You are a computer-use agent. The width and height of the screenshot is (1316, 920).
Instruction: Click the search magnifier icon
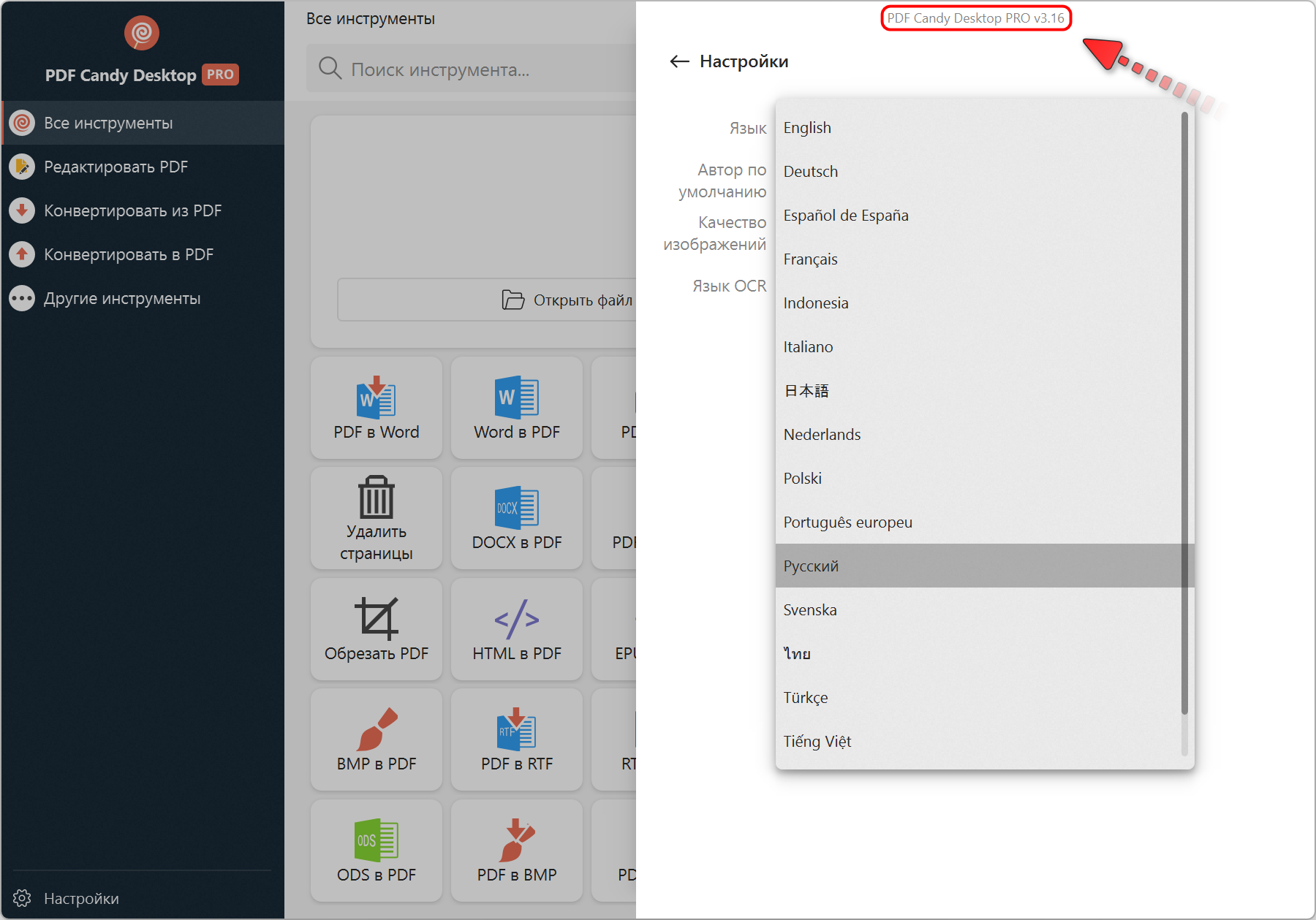pos(330,69)
